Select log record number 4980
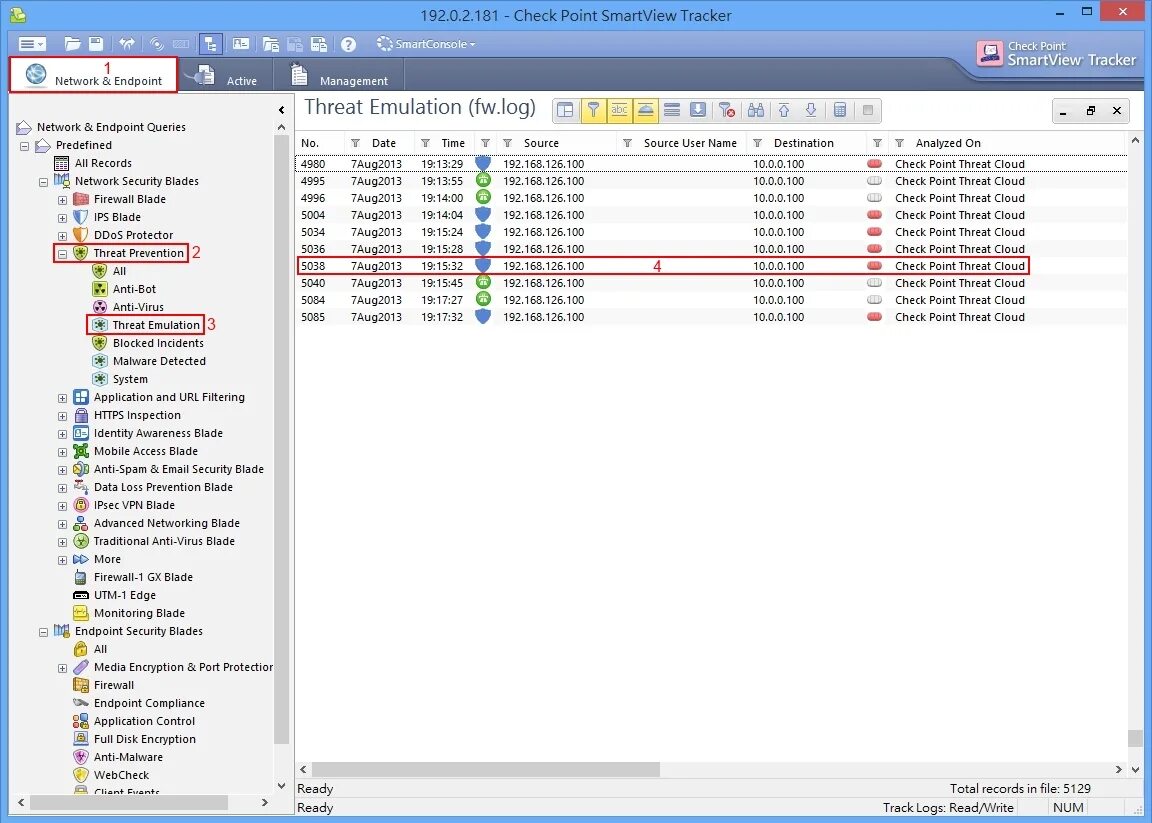Viewport: 1152px width, 823px height. [710, 164]
